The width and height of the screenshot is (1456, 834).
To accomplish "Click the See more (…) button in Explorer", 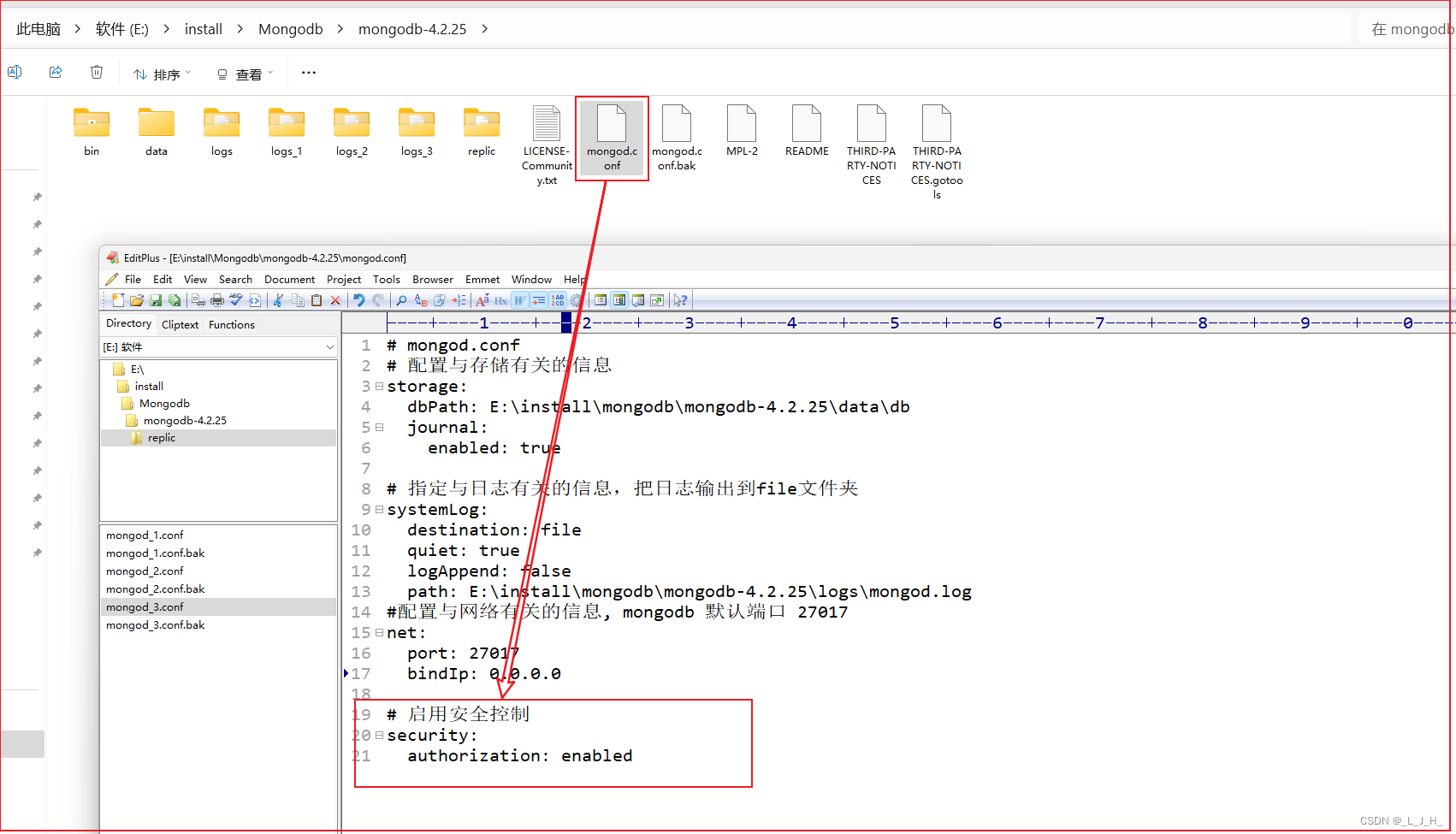I will (x=309, y=73).
